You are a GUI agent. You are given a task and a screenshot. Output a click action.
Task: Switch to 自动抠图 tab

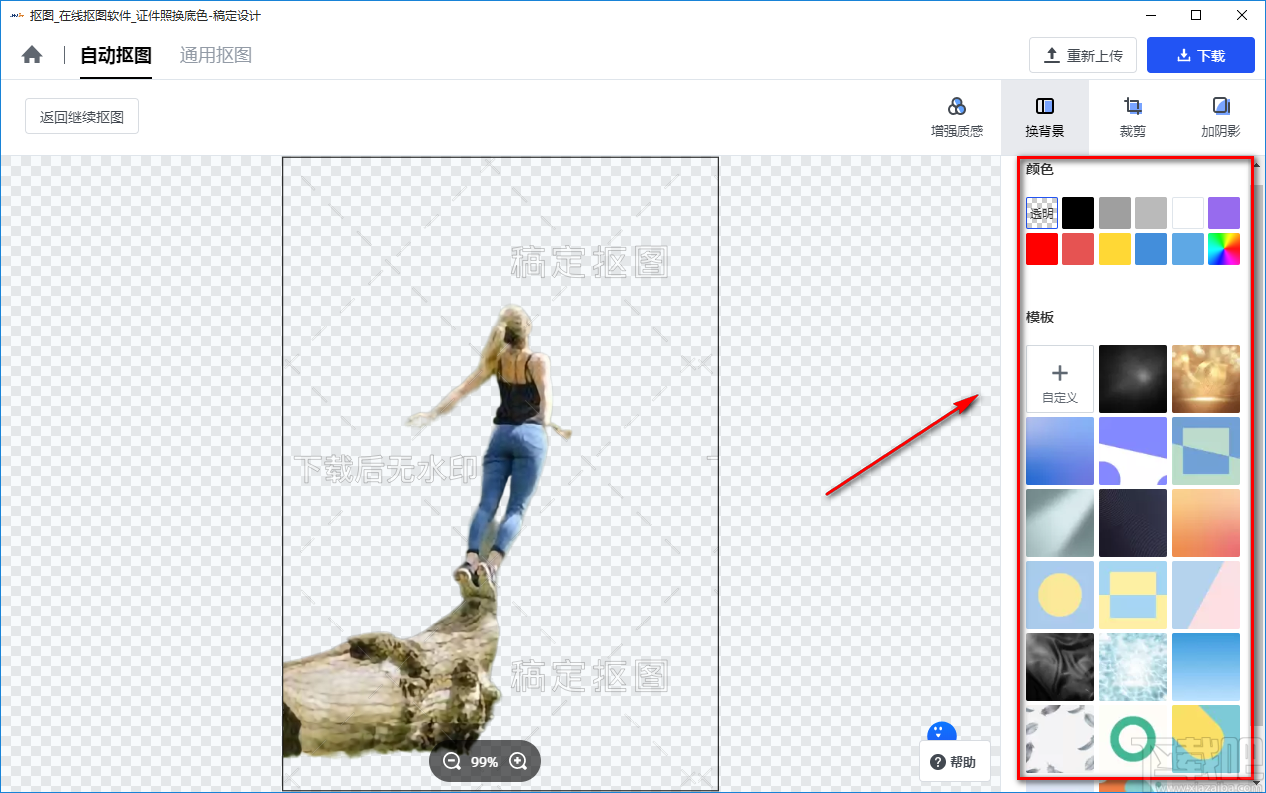click(116, 55)
